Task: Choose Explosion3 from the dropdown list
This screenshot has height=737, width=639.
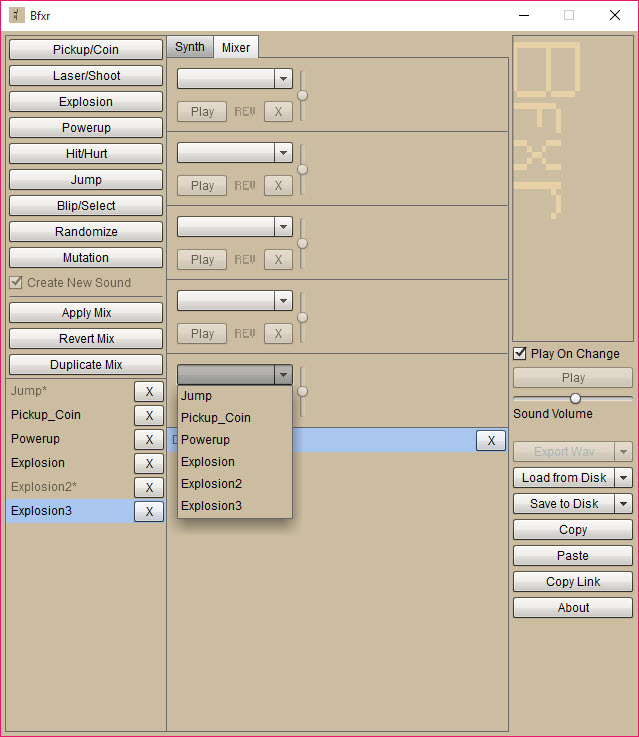Action: pyautogui.click(x=235, y=506)
